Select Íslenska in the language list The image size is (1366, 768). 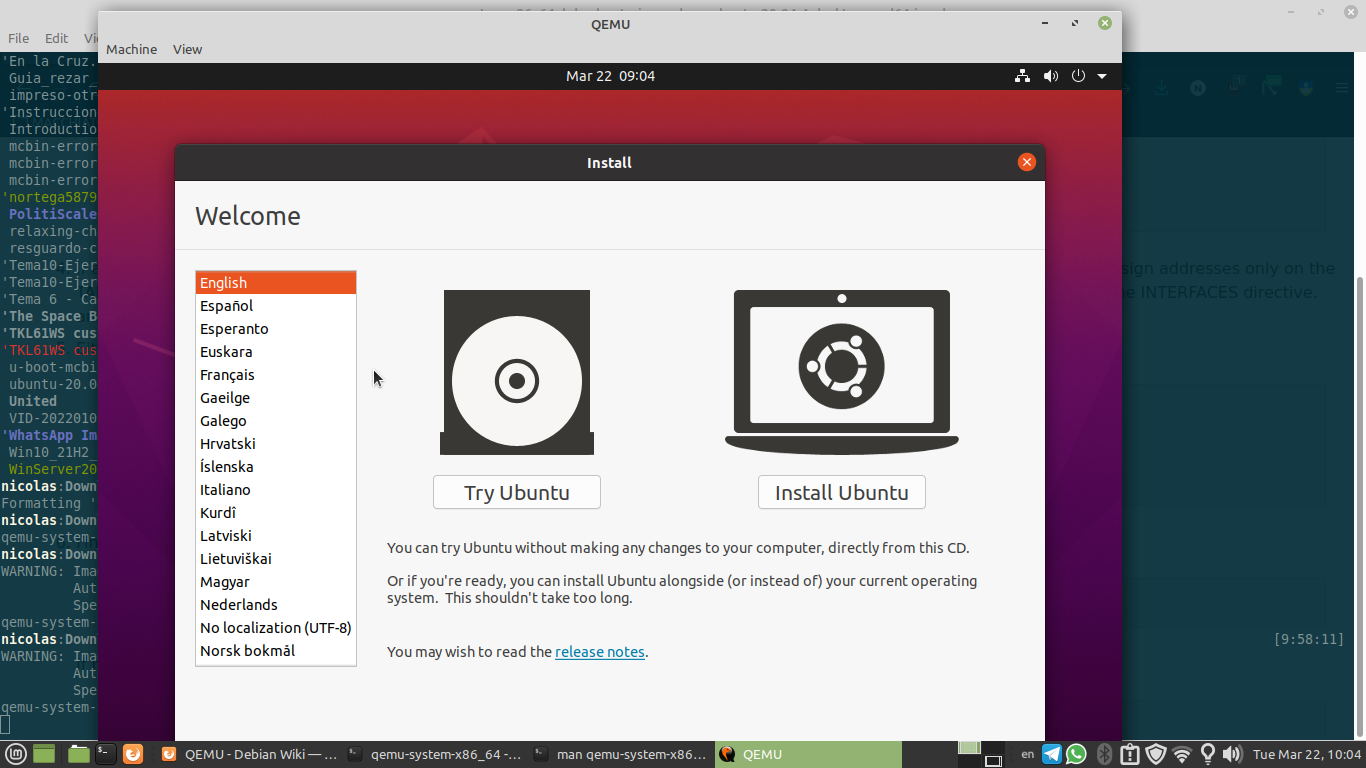(276, 467)
